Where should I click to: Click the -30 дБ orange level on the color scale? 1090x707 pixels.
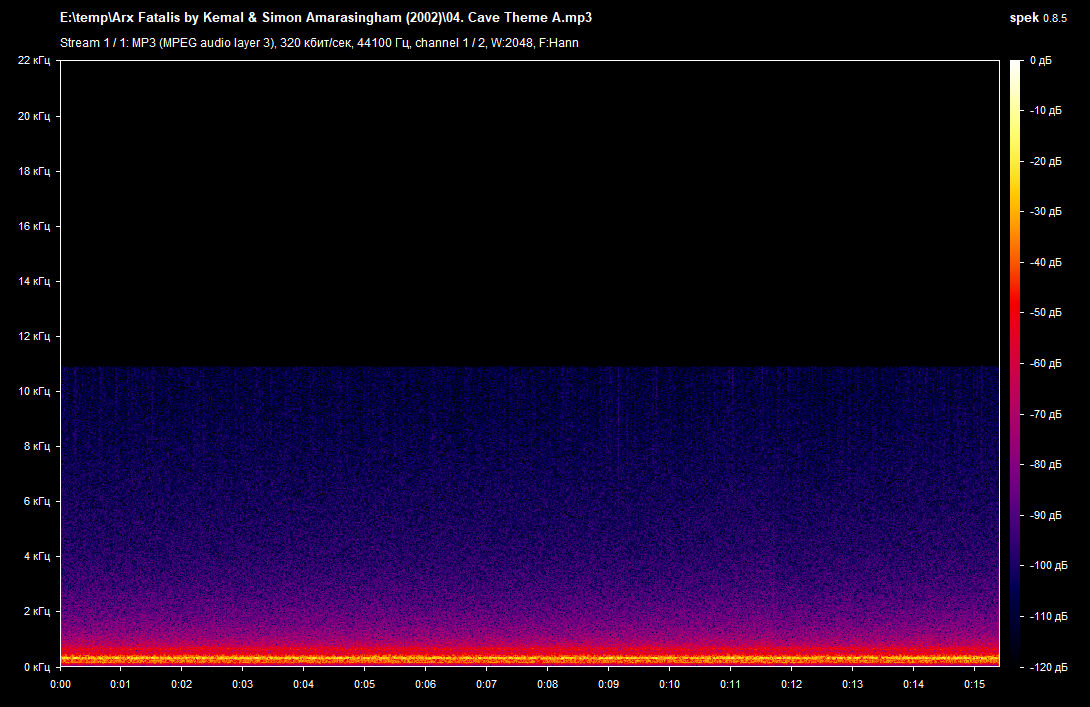coord(1046,211)
